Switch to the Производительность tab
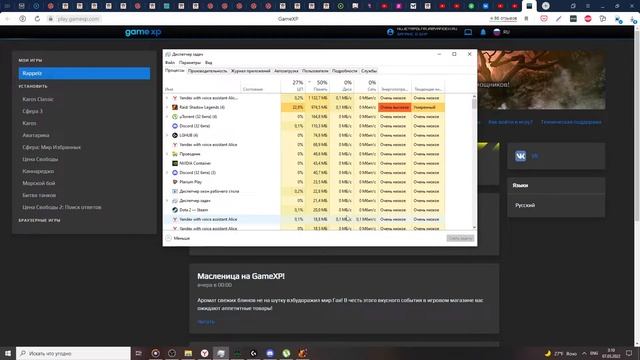Image resolution: width=640 pixels, height=360 pixels. tap(207, 71)
